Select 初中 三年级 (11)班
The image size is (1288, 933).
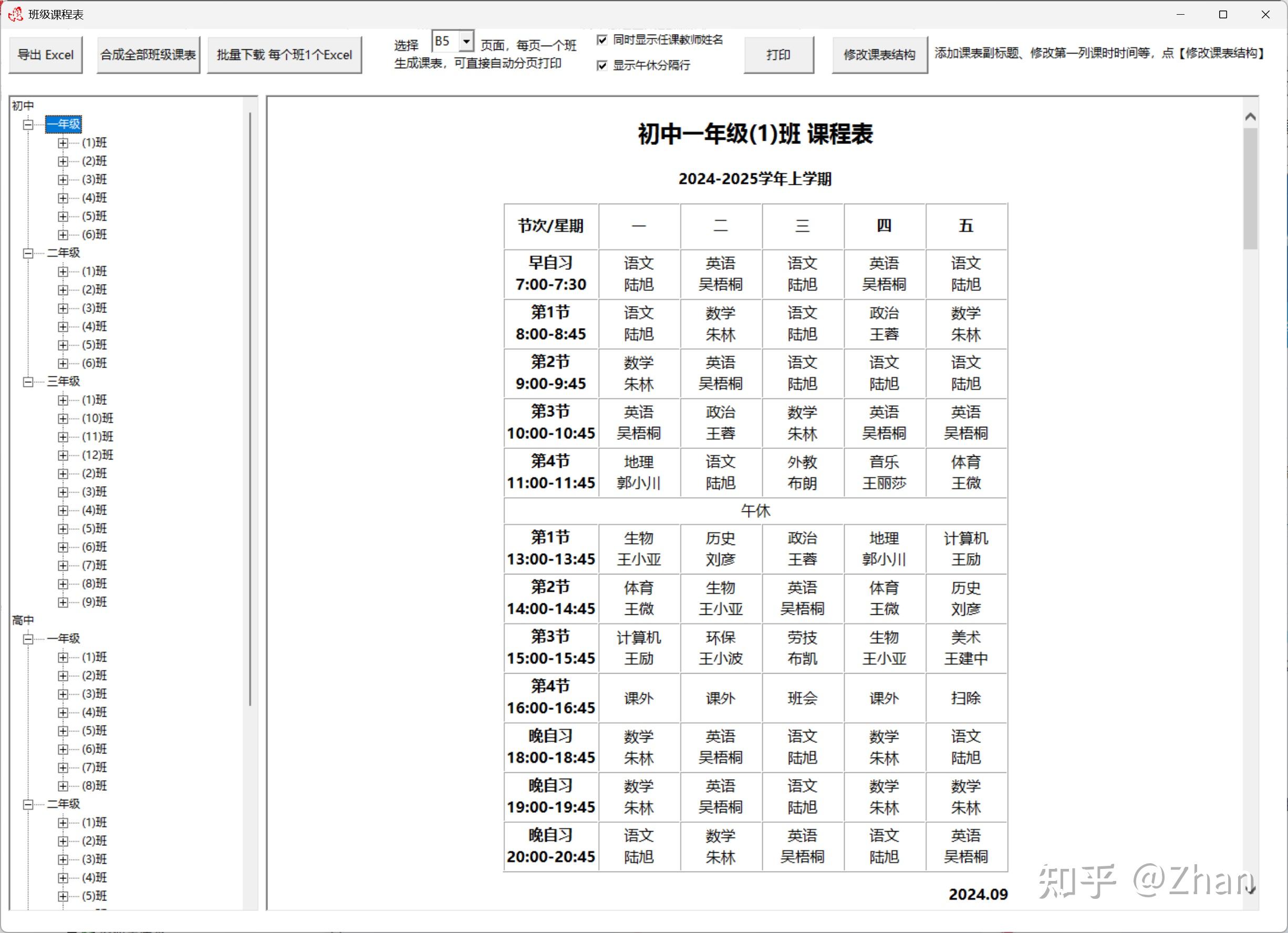98,437
